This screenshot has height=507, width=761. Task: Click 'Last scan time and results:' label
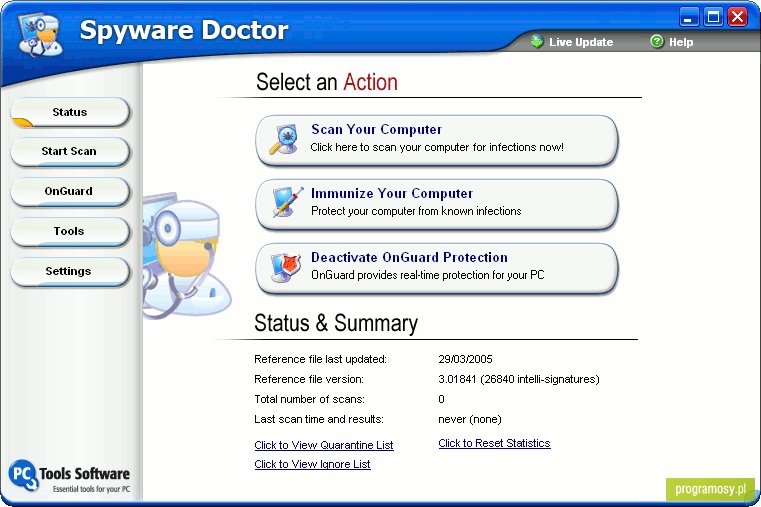pos(319,419)
